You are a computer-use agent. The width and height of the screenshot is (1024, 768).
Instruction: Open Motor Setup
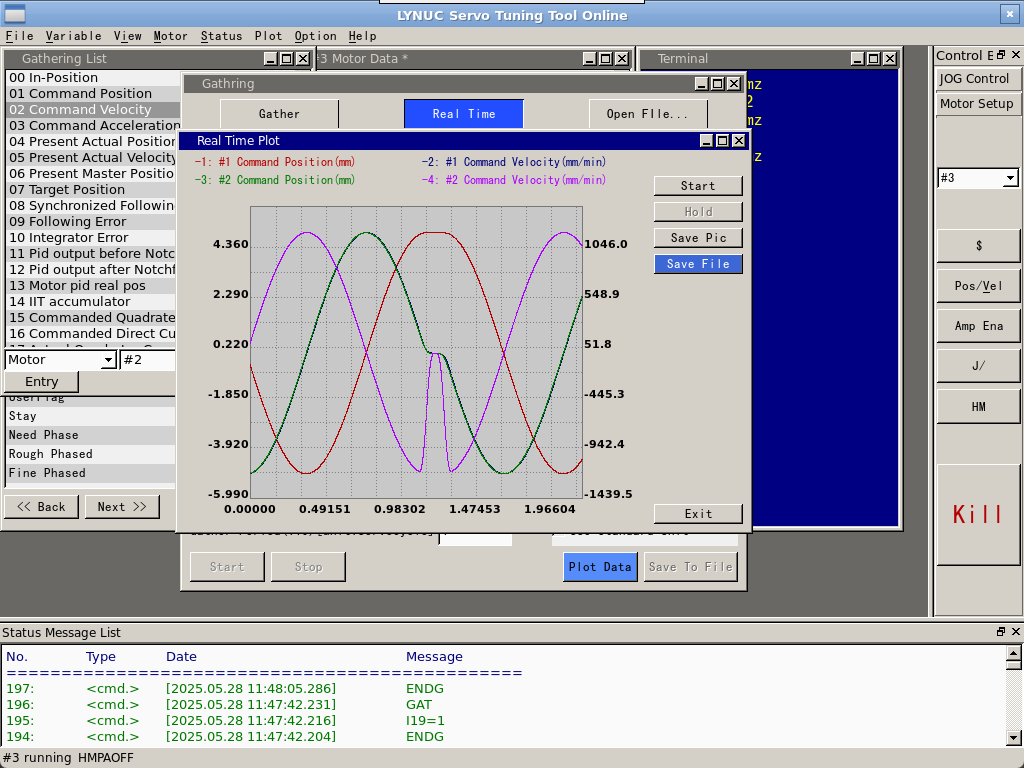pyautogui.click(x=978, y=104)
